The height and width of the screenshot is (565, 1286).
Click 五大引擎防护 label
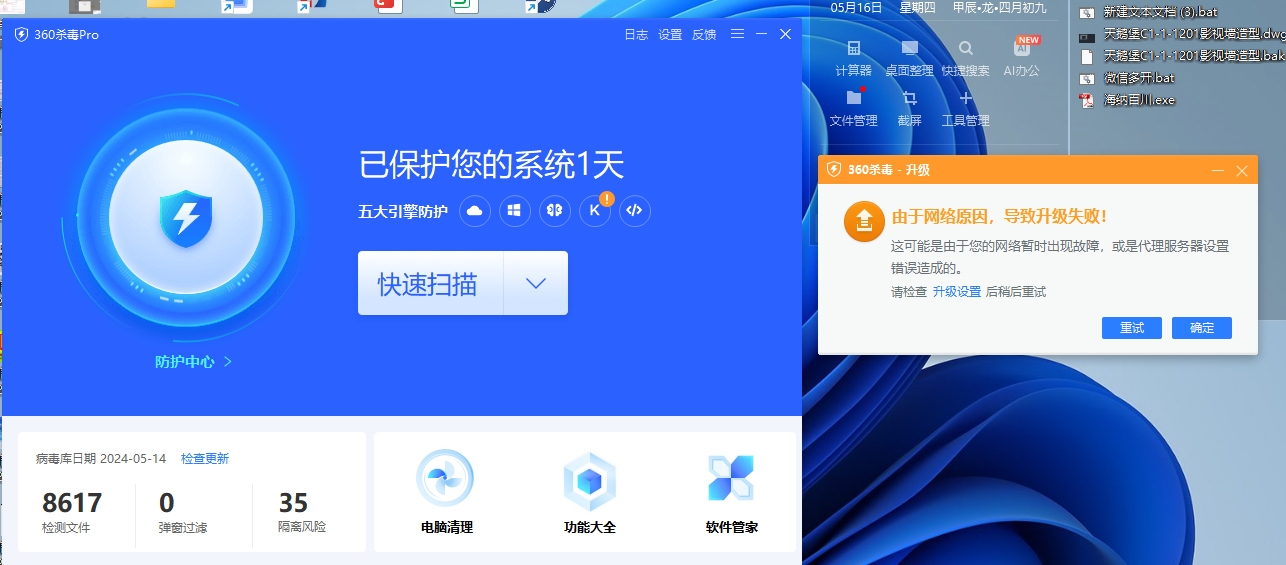click(403, 212)
